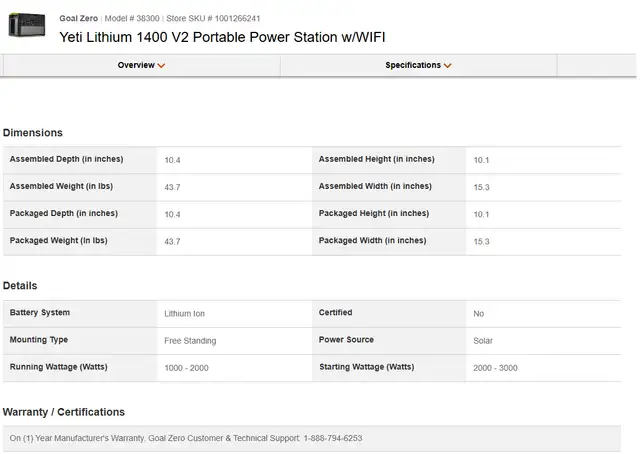This screenshot has width=640, height=454.
Task: Select the Model # 38300 text
Action: 132,18
